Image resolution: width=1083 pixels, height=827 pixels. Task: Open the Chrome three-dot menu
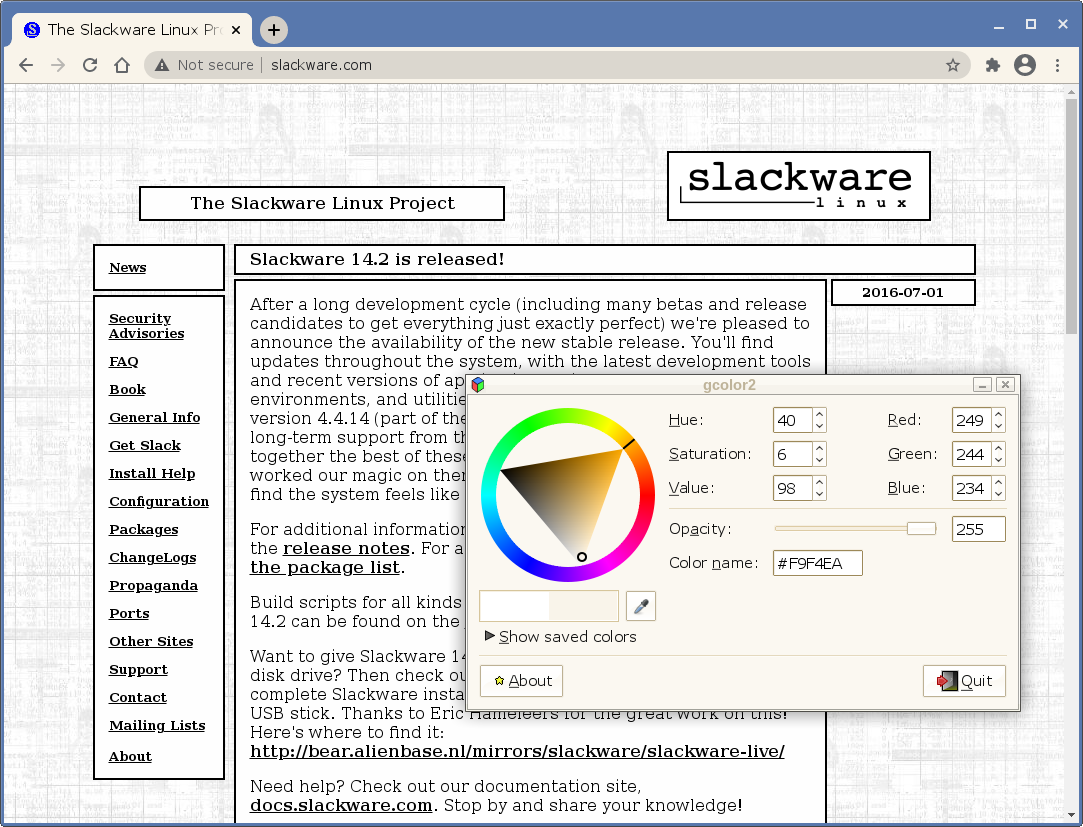coord(1058,65)
